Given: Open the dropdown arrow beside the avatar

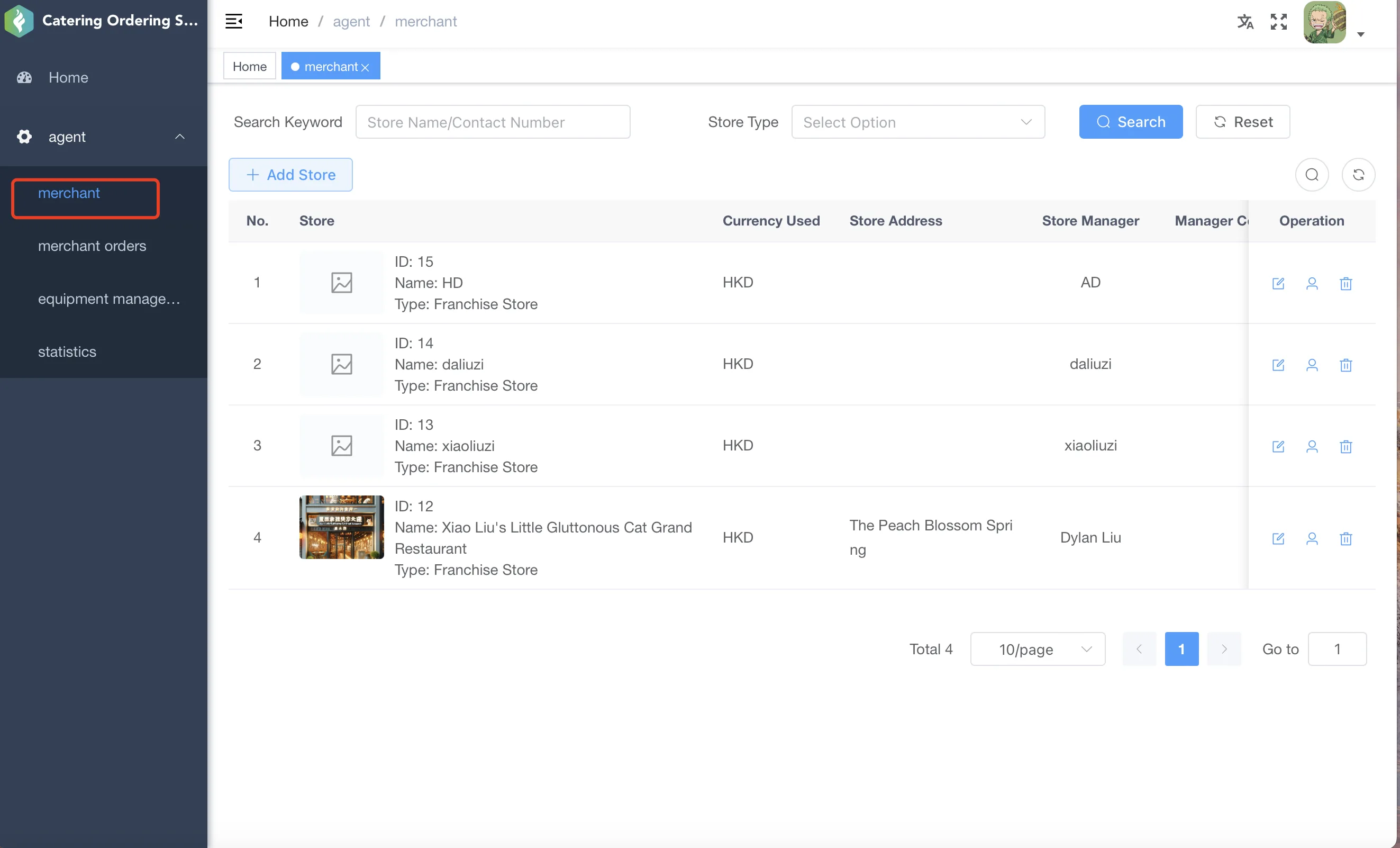Looking at the screenshot, I should pos(1360,34).
